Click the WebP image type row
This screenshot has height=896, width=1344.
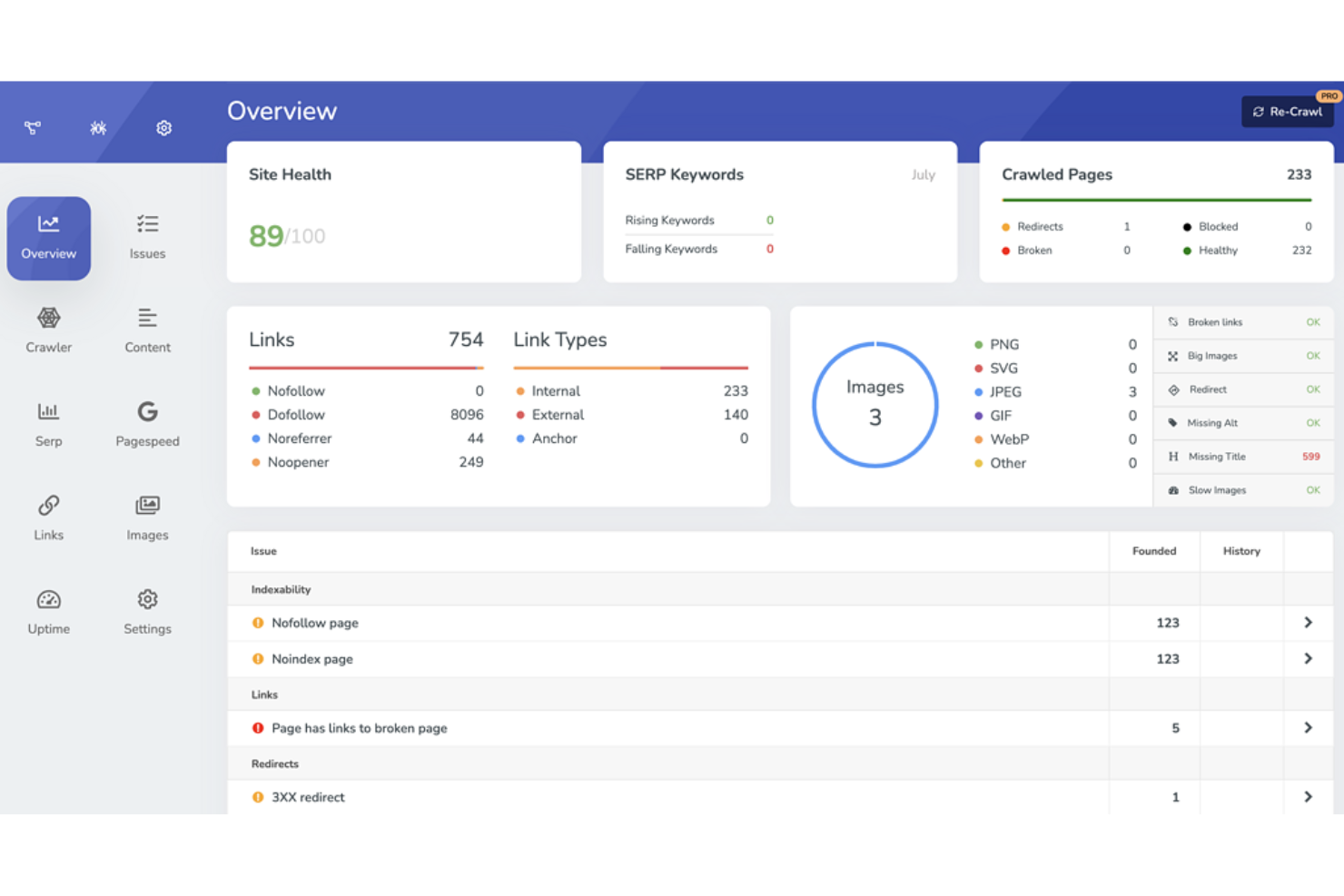1054,439
